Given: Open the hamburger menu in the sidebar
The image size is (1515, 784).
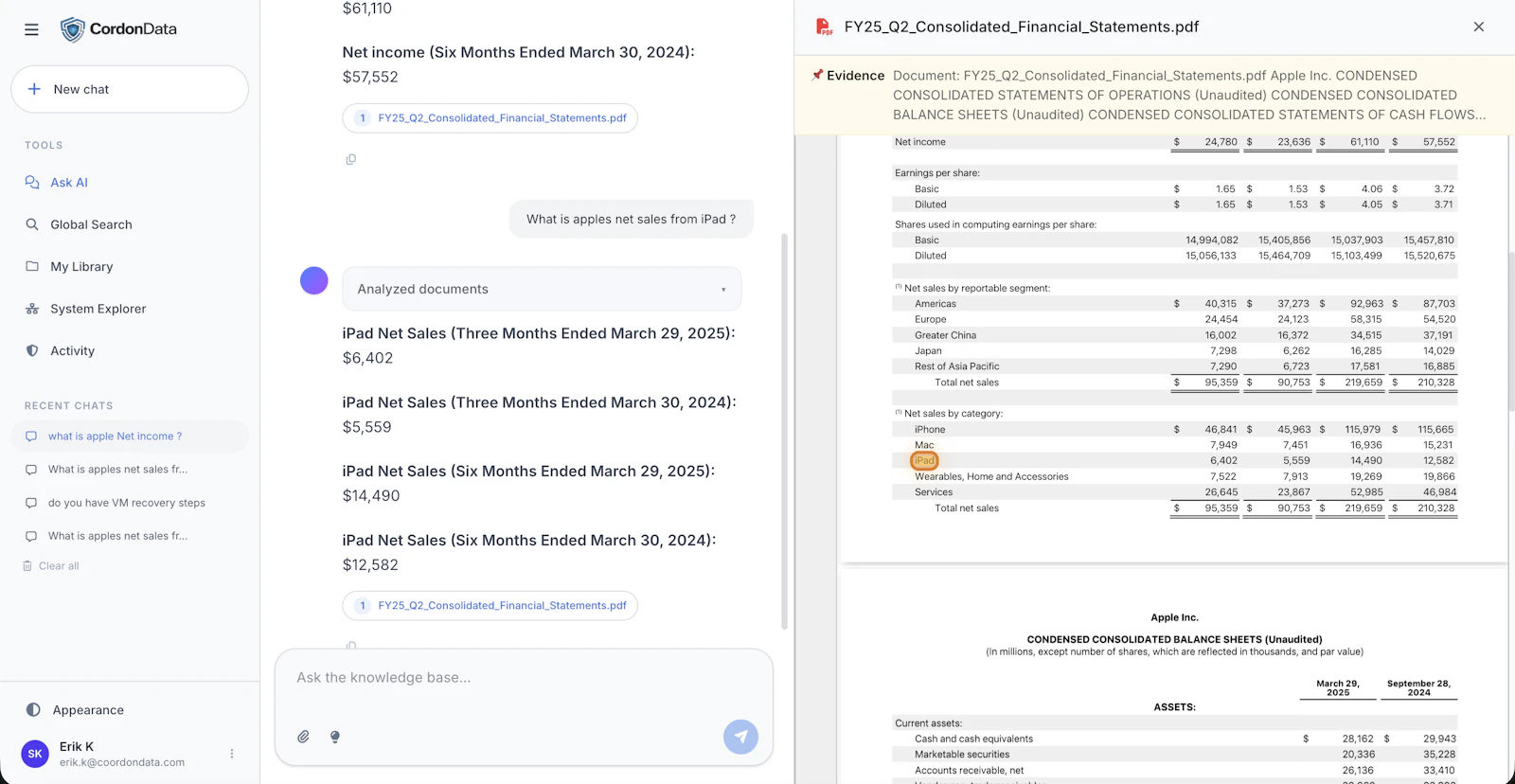Looking at the screenshot, I should [x=31, y=29].
